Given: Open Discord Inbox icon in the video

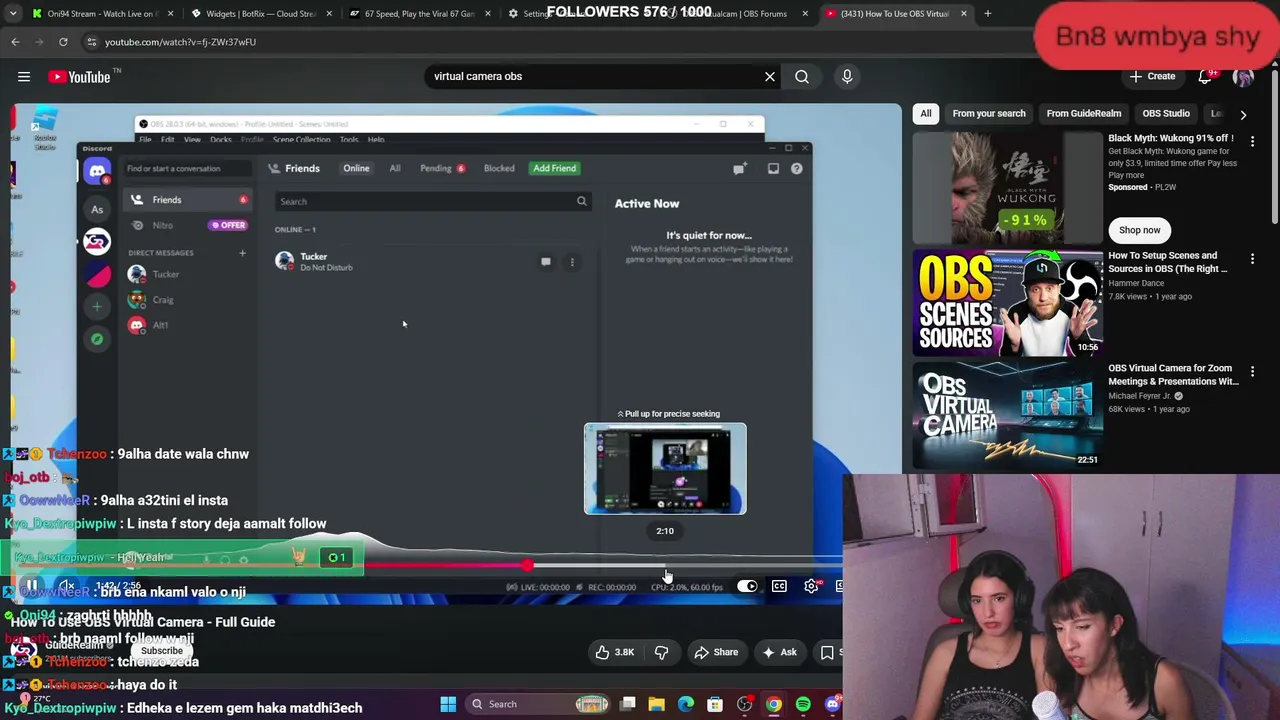Looking at the screenshot, I should (773, 169).
